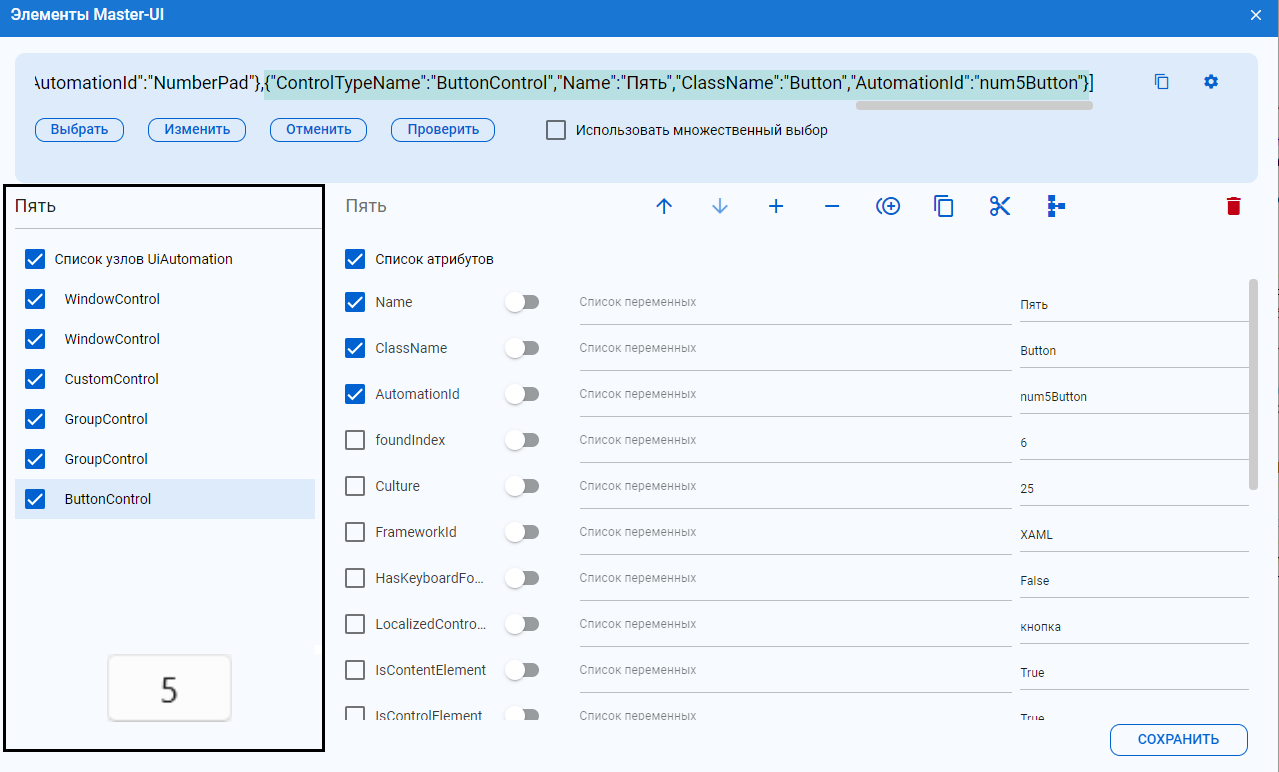Click the XAML value field
Viewport: 1279px width, 772px height.
click(1134, 535)
